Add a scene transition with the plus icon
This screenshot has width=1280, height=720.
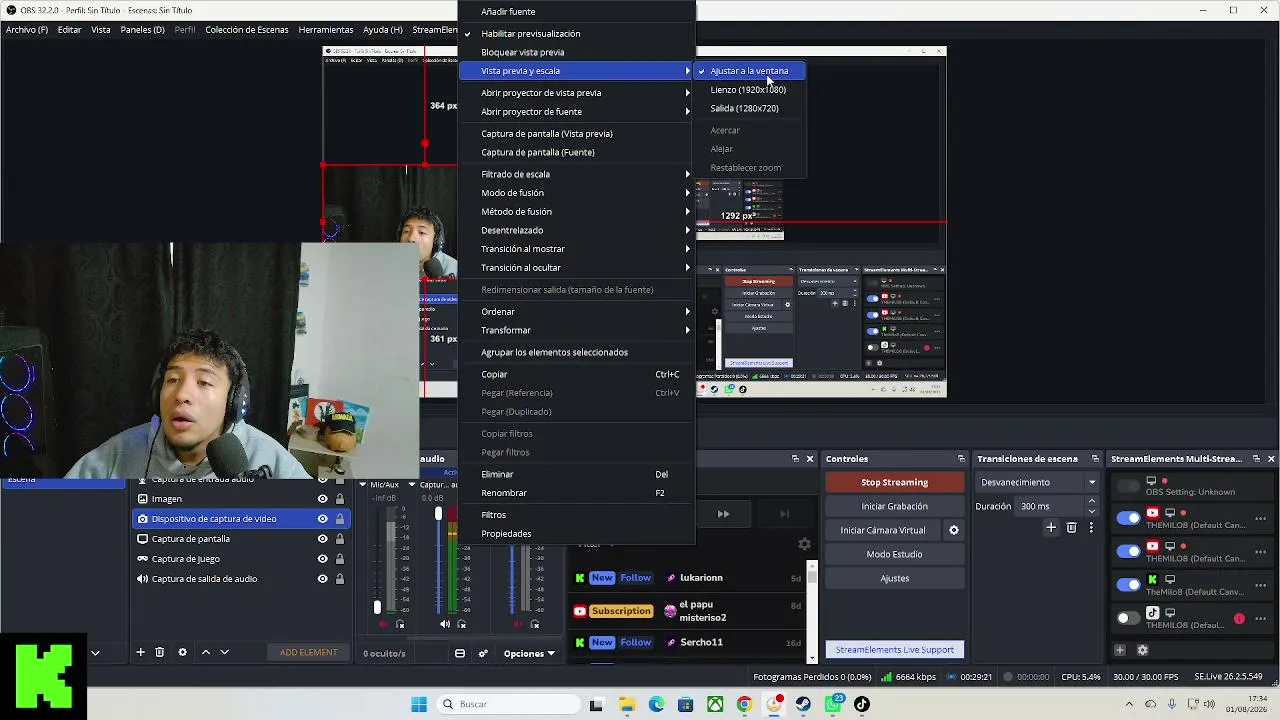coord(1050,527)
